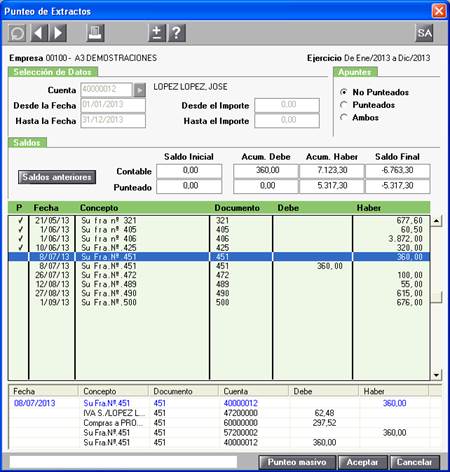
Task: Click the Saldos section label
Action: 27,143
